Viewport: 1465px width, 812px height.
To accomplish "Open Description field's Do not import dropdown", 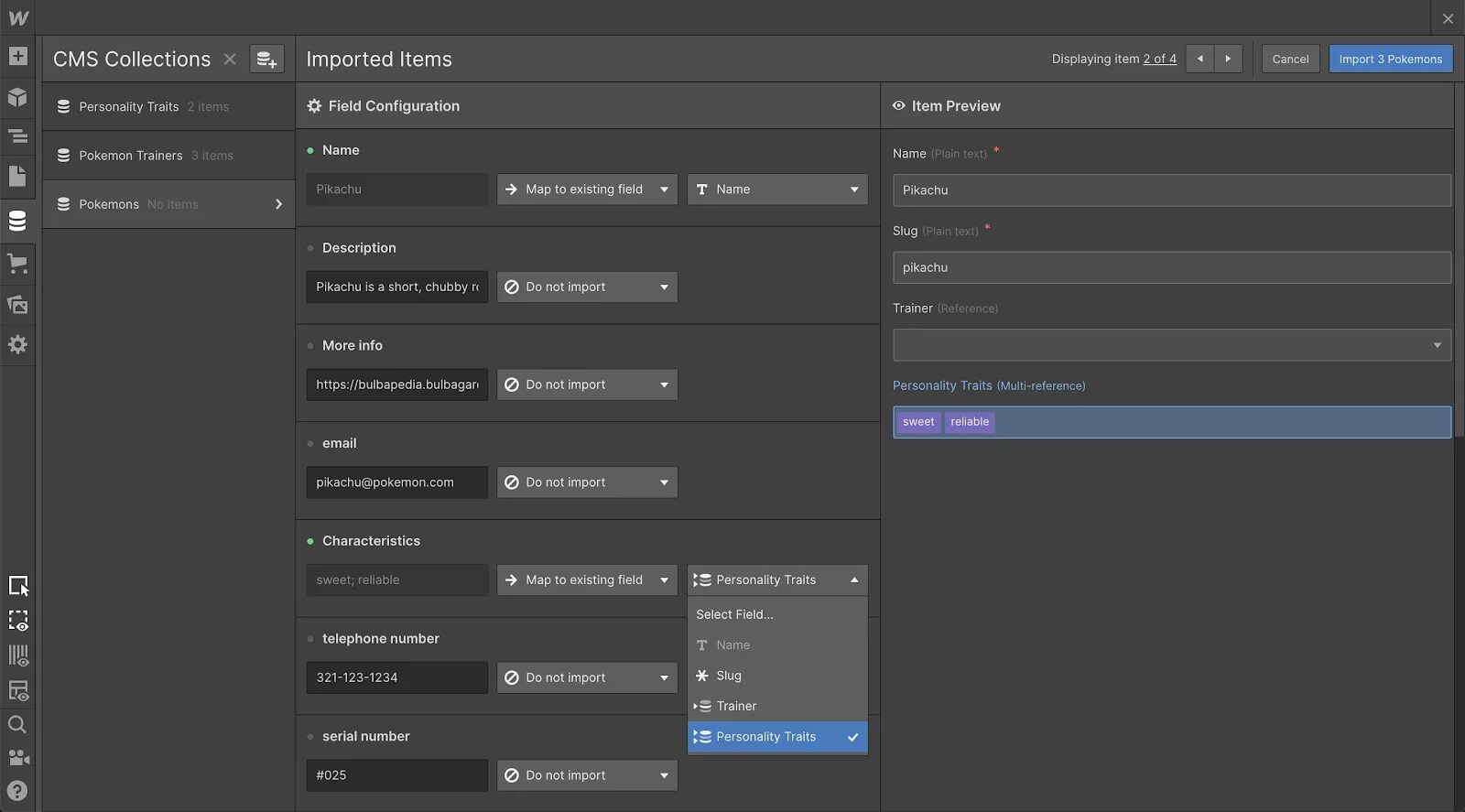I will point(587,287).
